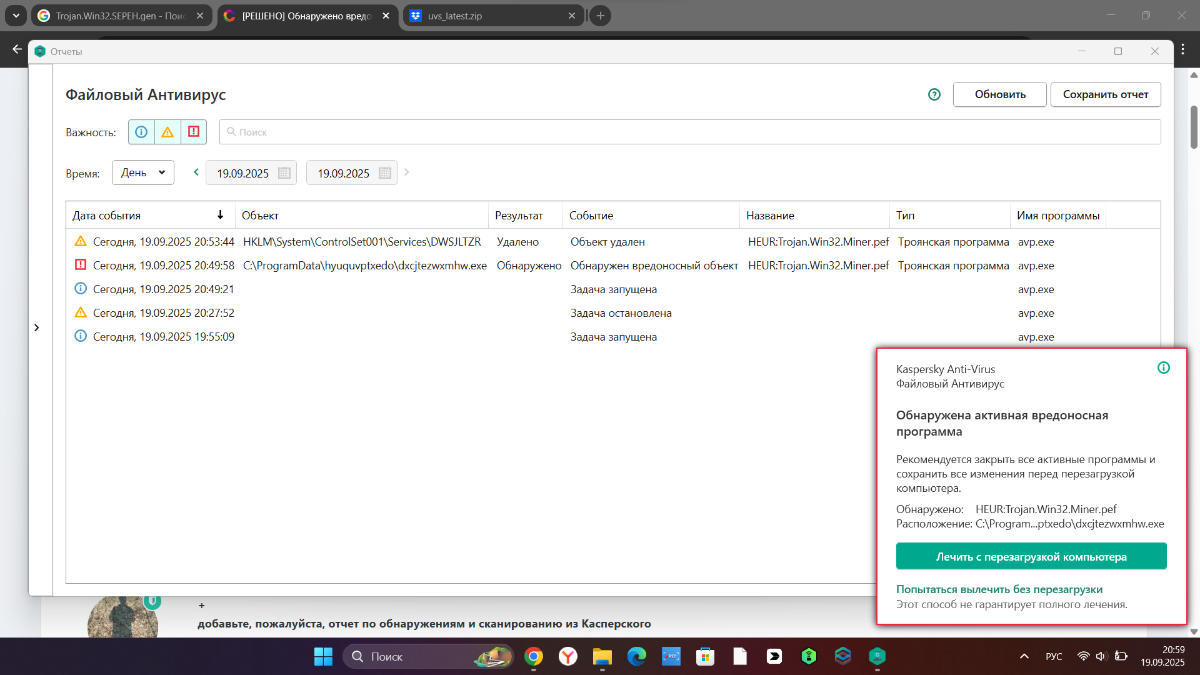The width and height of the screenshot is (1200, 675).
Task: Click warning icon on 20:53:44 row
Action: pos(81,241)
